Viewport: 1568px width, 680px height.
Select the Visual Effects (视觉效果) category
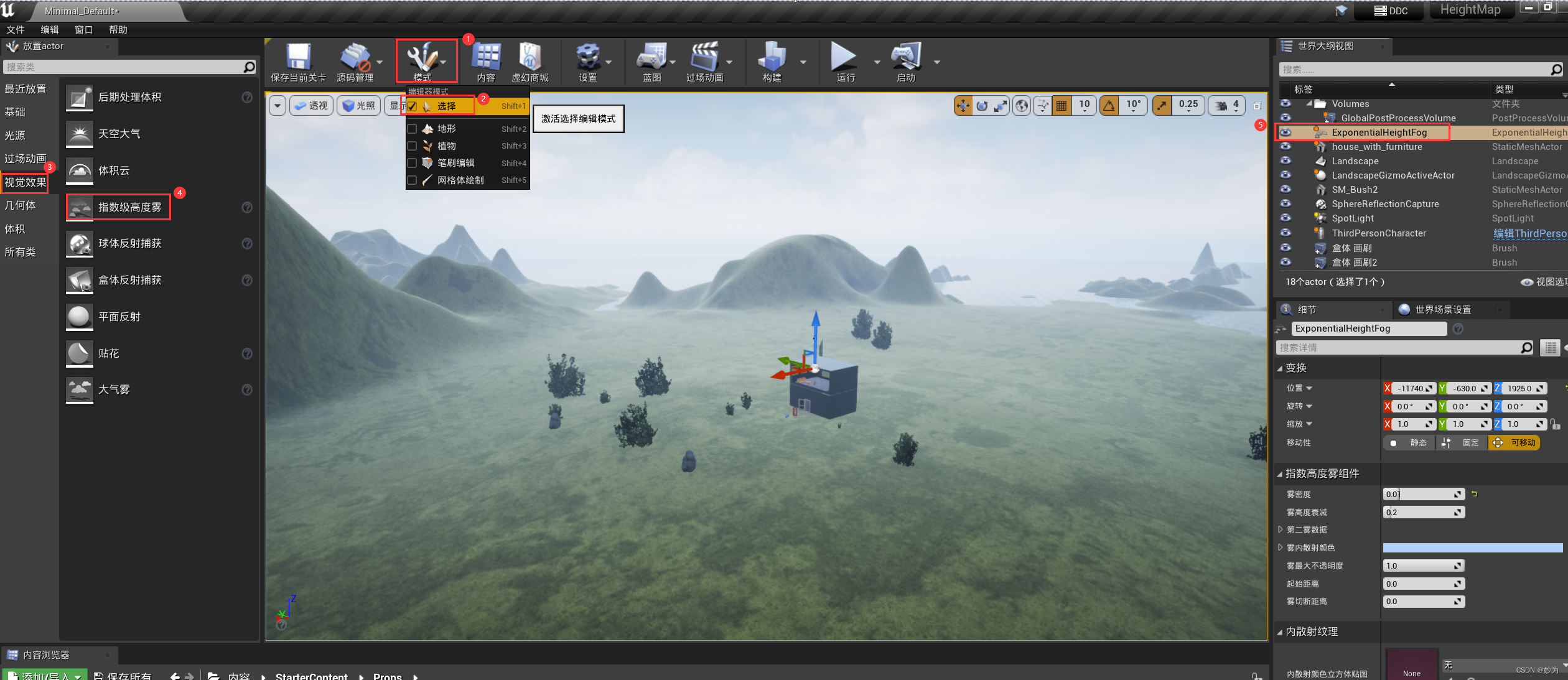(x=26, y=182)
